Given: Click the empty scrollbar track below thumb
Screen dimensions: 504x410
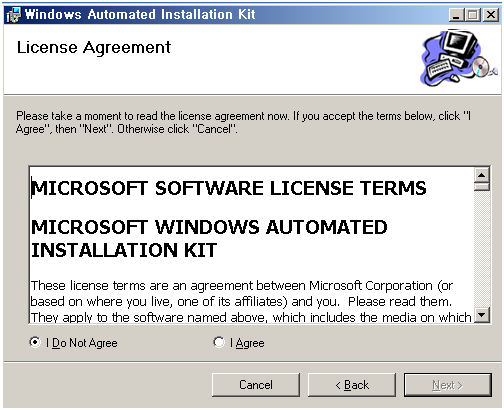Looking at the screenshot, I should click(481, 249).
